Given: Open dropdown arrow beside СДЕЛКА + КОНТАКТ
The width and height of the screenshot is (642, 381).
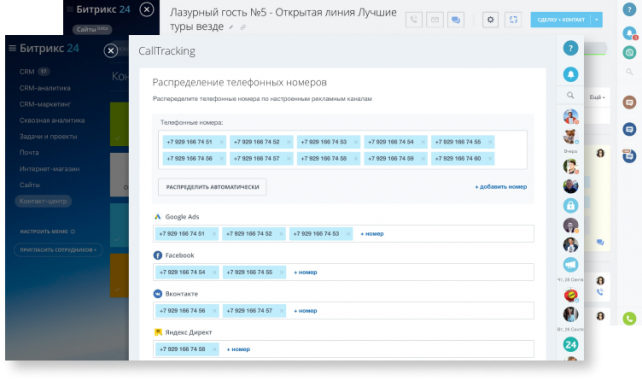Looking at the screenshot, I should click(597, 20).
